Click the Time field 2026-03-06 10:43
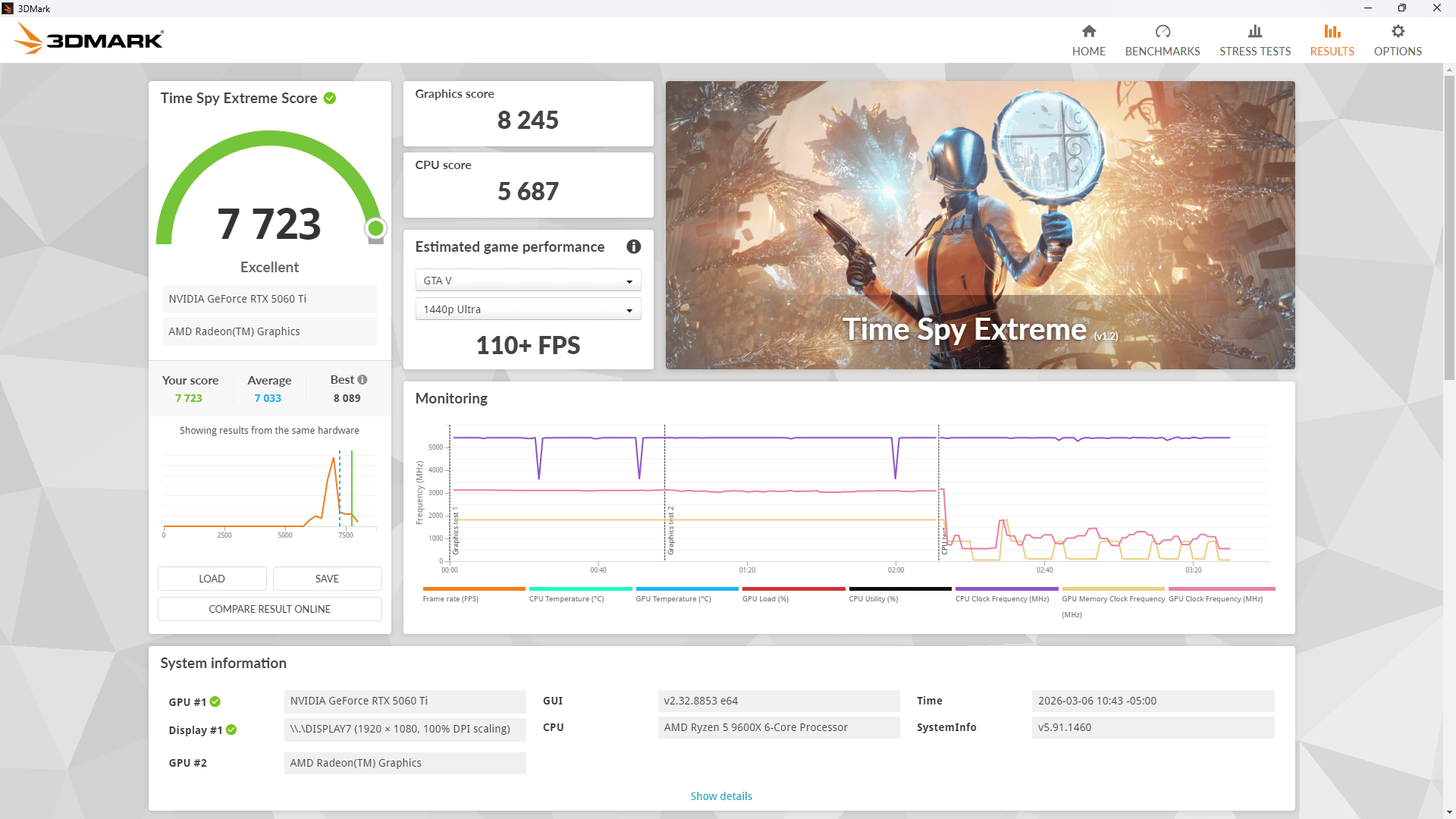The image size is (1456, 819). coord(1153,701)
